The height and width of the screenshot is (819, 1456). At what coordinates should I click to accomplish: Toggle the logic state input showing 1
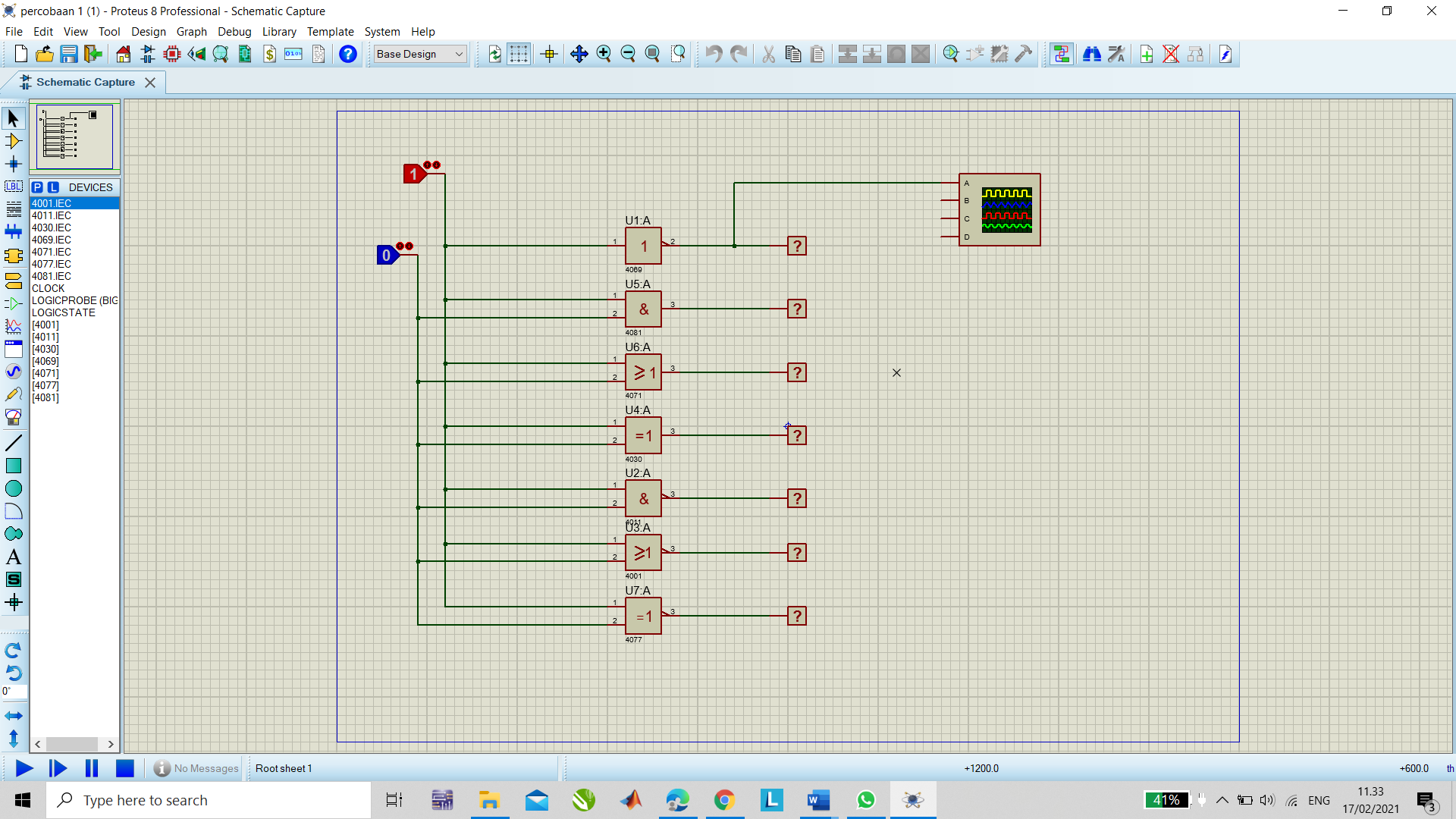tap(413, 174)
